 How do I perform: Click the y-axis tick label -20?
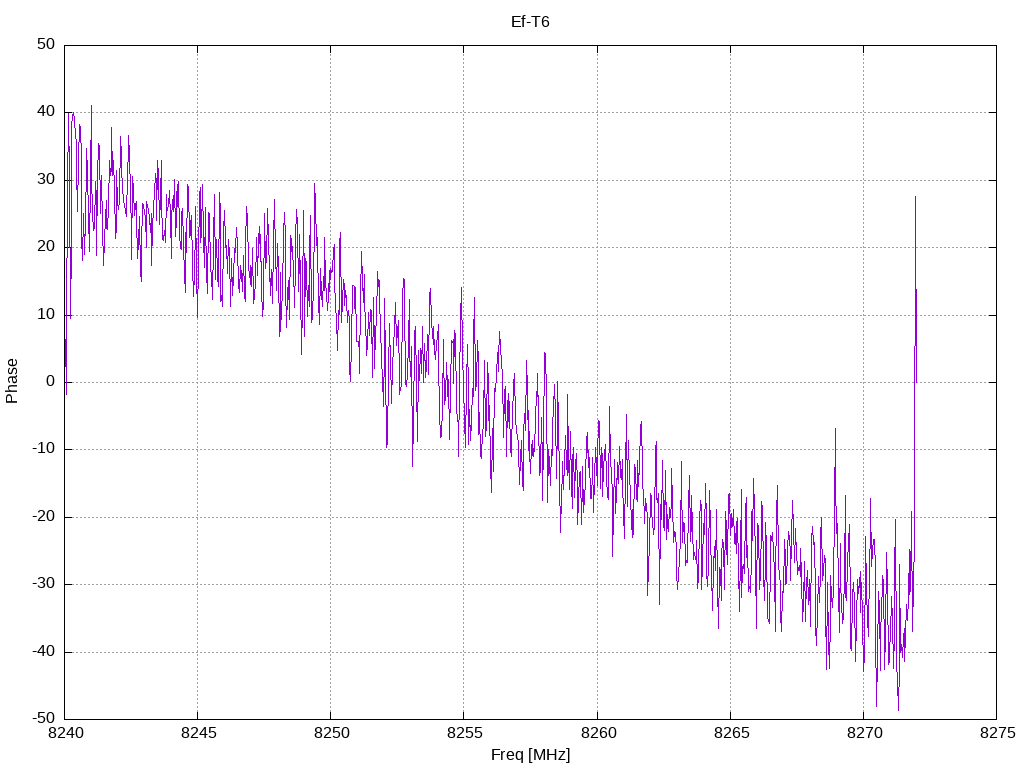point(44,517)
